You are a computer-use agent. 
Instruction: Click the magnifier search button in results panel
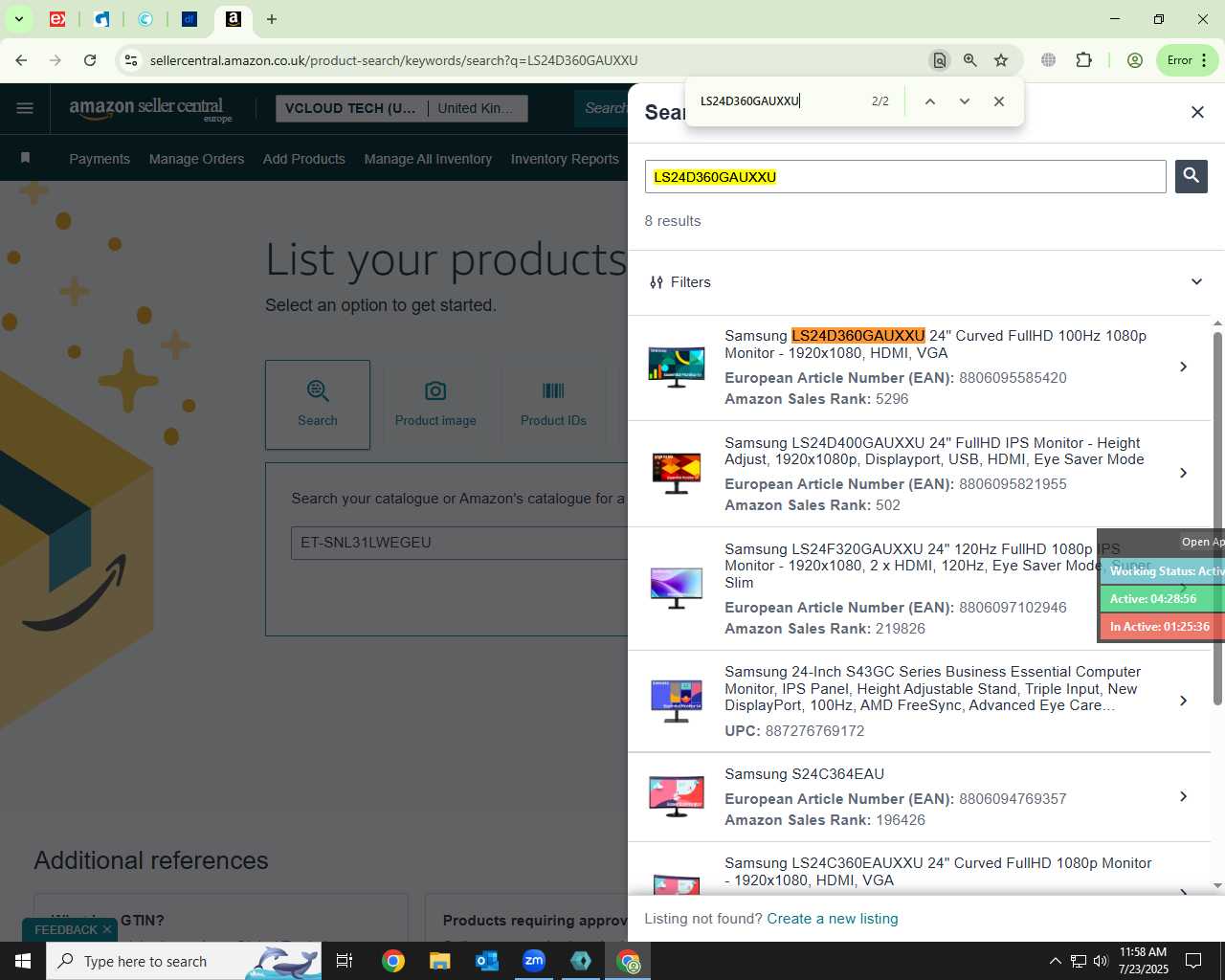click(x=1191, y=176)
